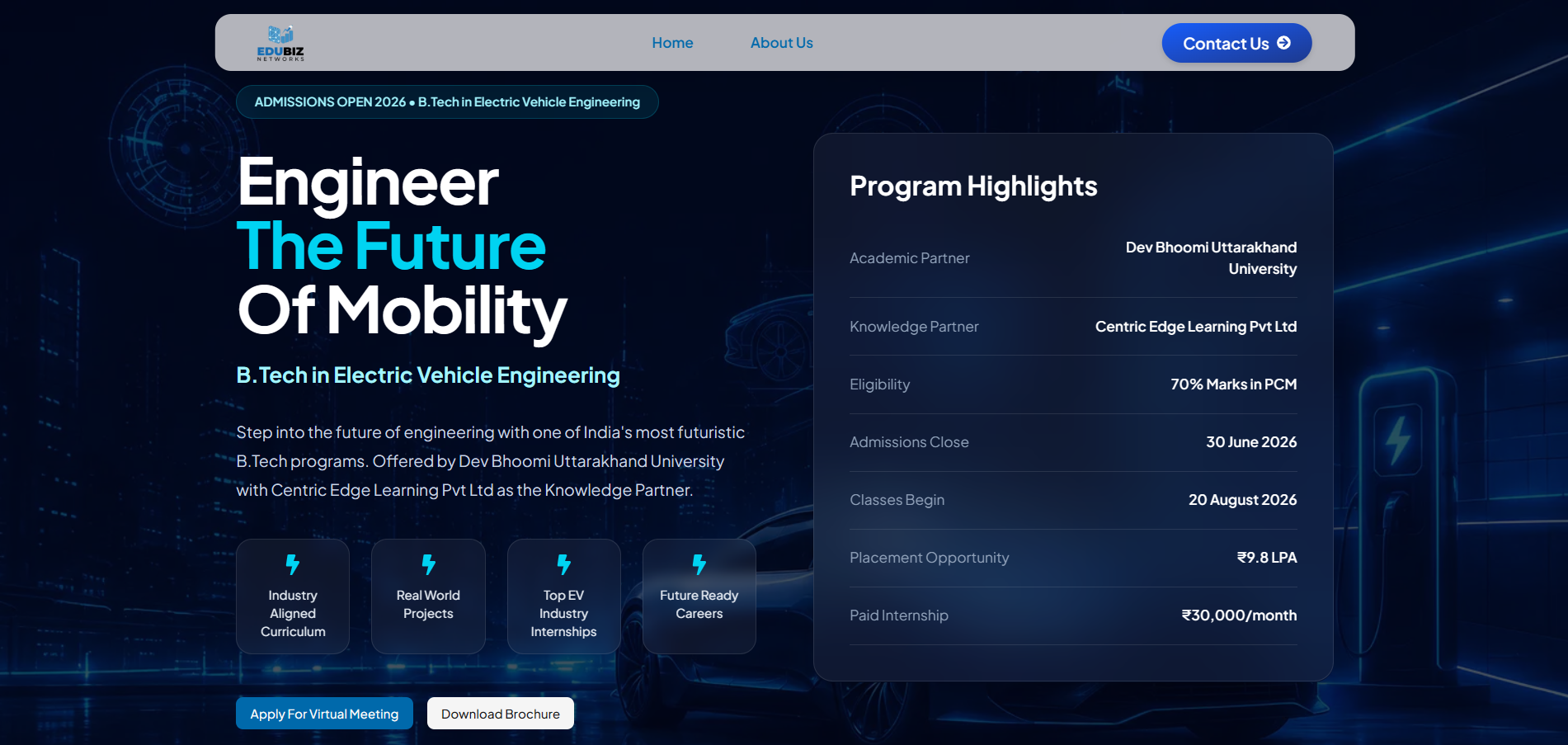Open the About Us menu item
This screenshot has width=1568, height=745.
[781, 43]
